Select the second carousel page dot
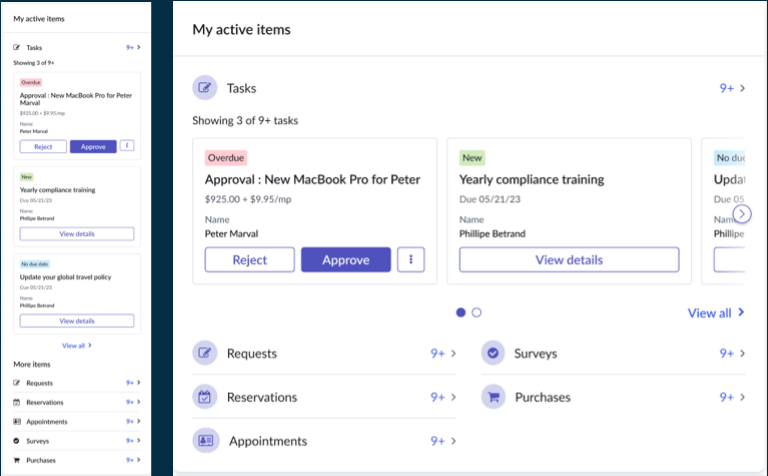Image resolution: width=768 pixels, height=476 pixels. tap(477, 312)
